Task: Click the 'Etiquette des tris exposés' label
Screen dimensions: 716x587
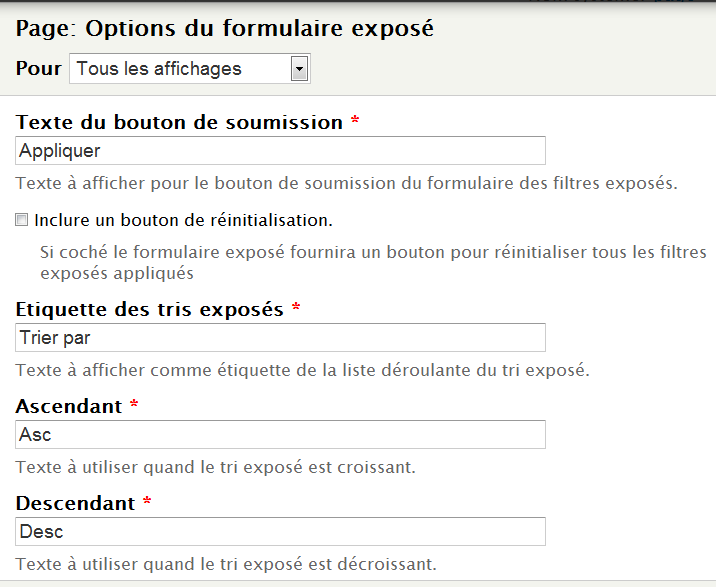Action: 150,309
